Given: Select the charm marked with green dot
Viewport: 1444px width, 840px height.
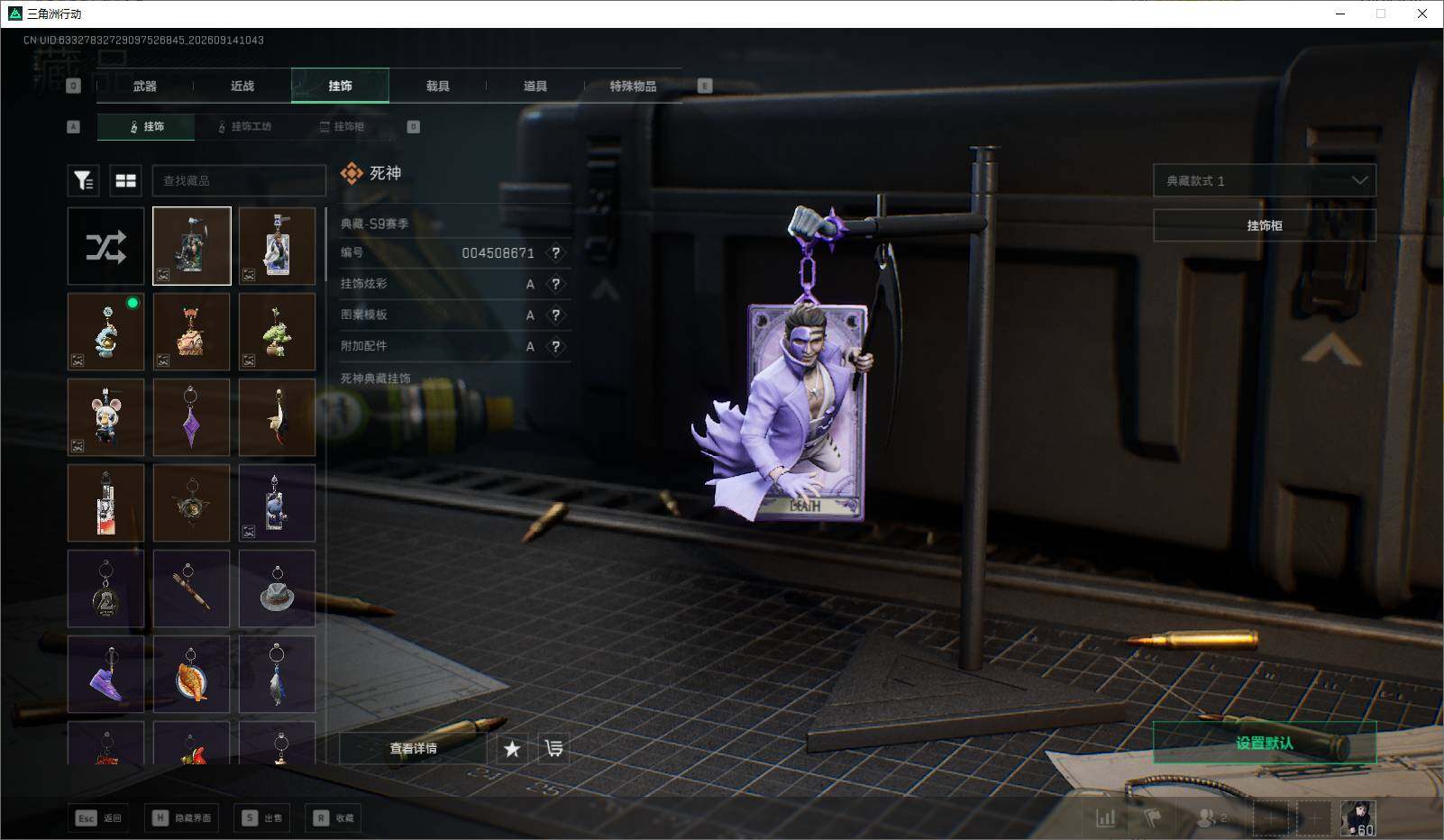Looking at the screenshot, I should coord(105,332).
